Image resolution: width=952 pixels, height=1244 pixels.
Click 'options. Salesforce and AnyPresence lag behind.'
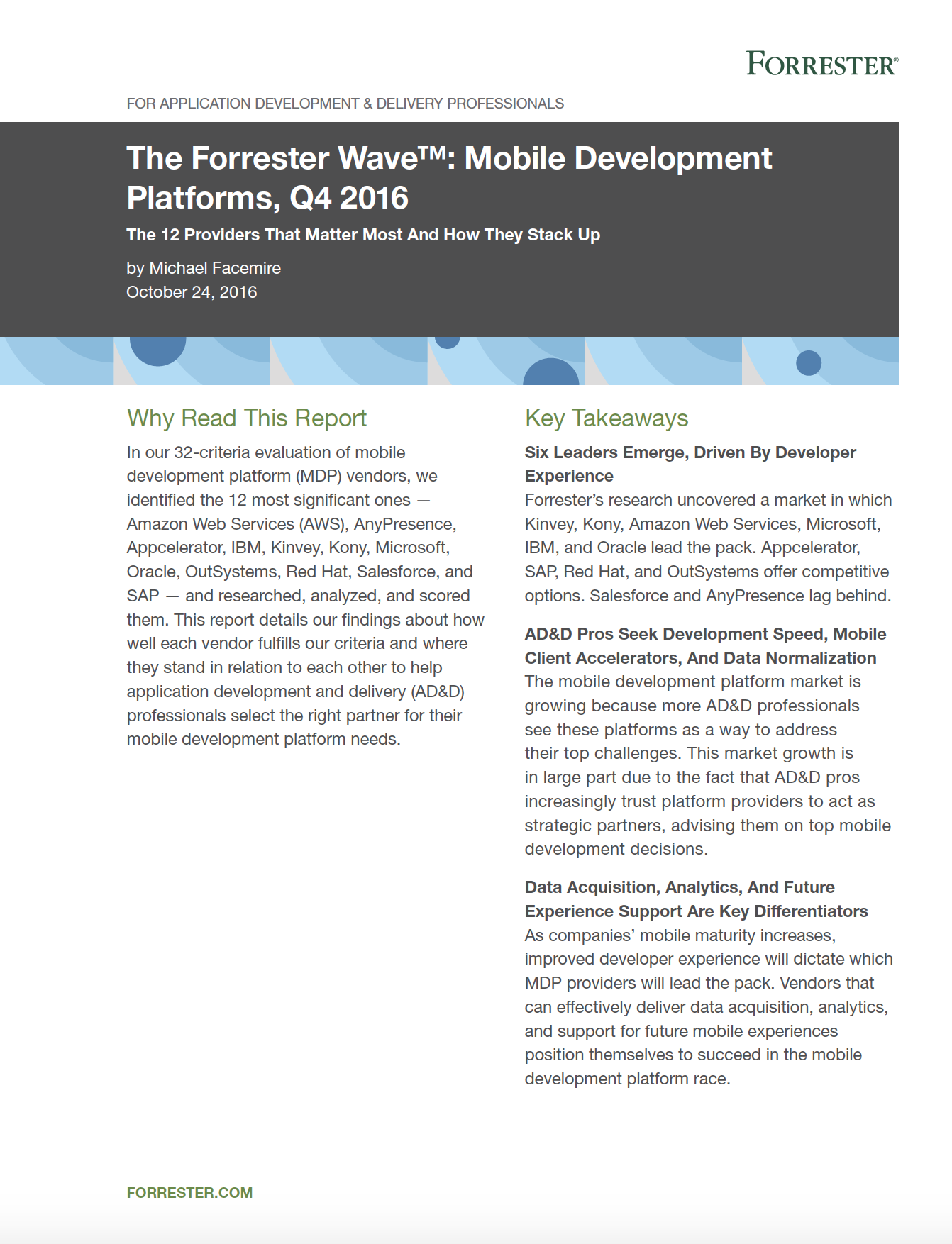[708, 596]
